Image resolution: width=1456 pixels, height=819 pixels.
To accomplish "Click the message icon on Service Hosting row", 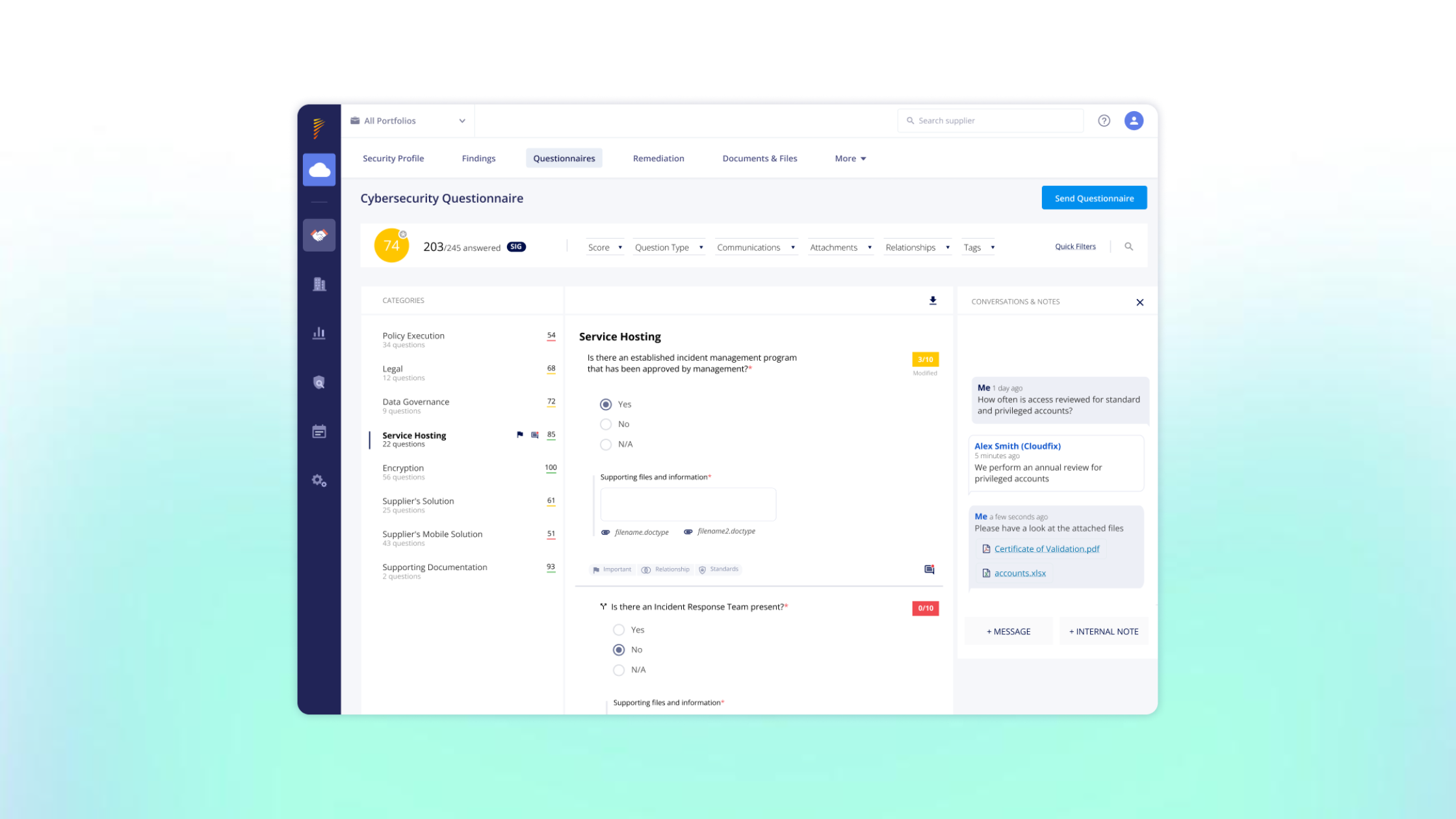I will pyautogui.click(x=535, y=435).
